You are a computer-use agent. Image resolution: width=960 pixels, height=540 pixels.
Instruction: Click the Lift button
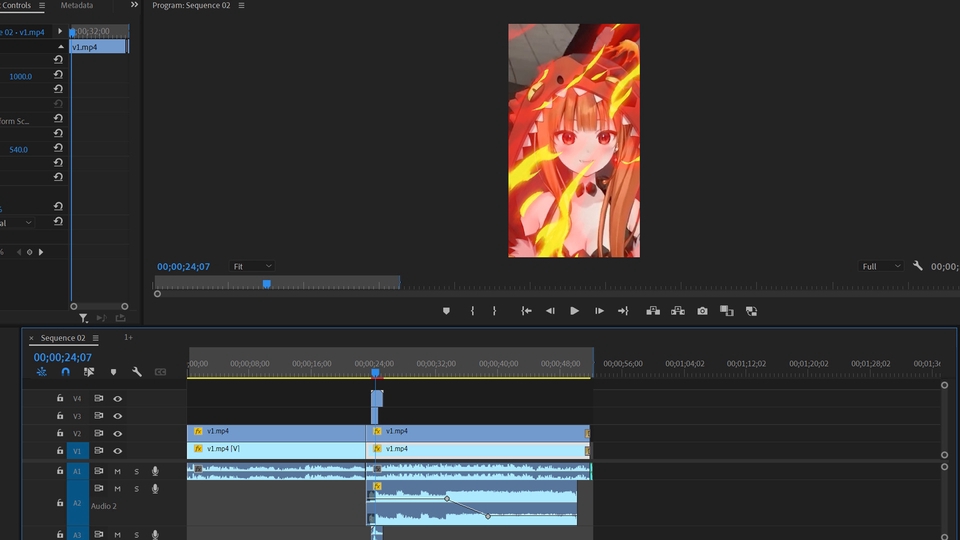(x=653, y=311)
